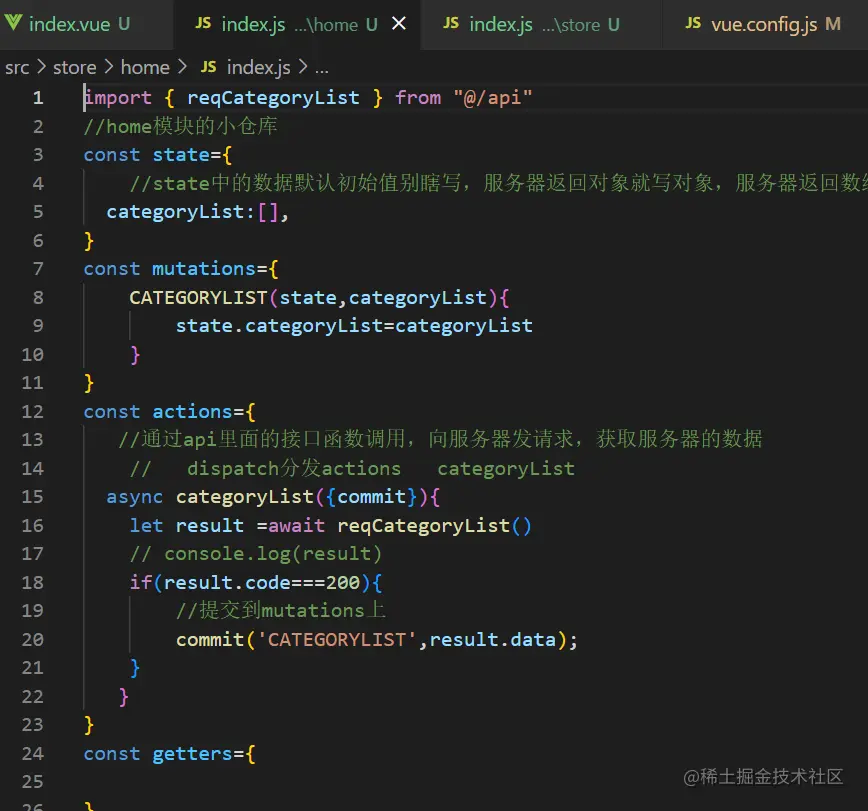Click on 'mutations' on line 7

pos(204,269)
